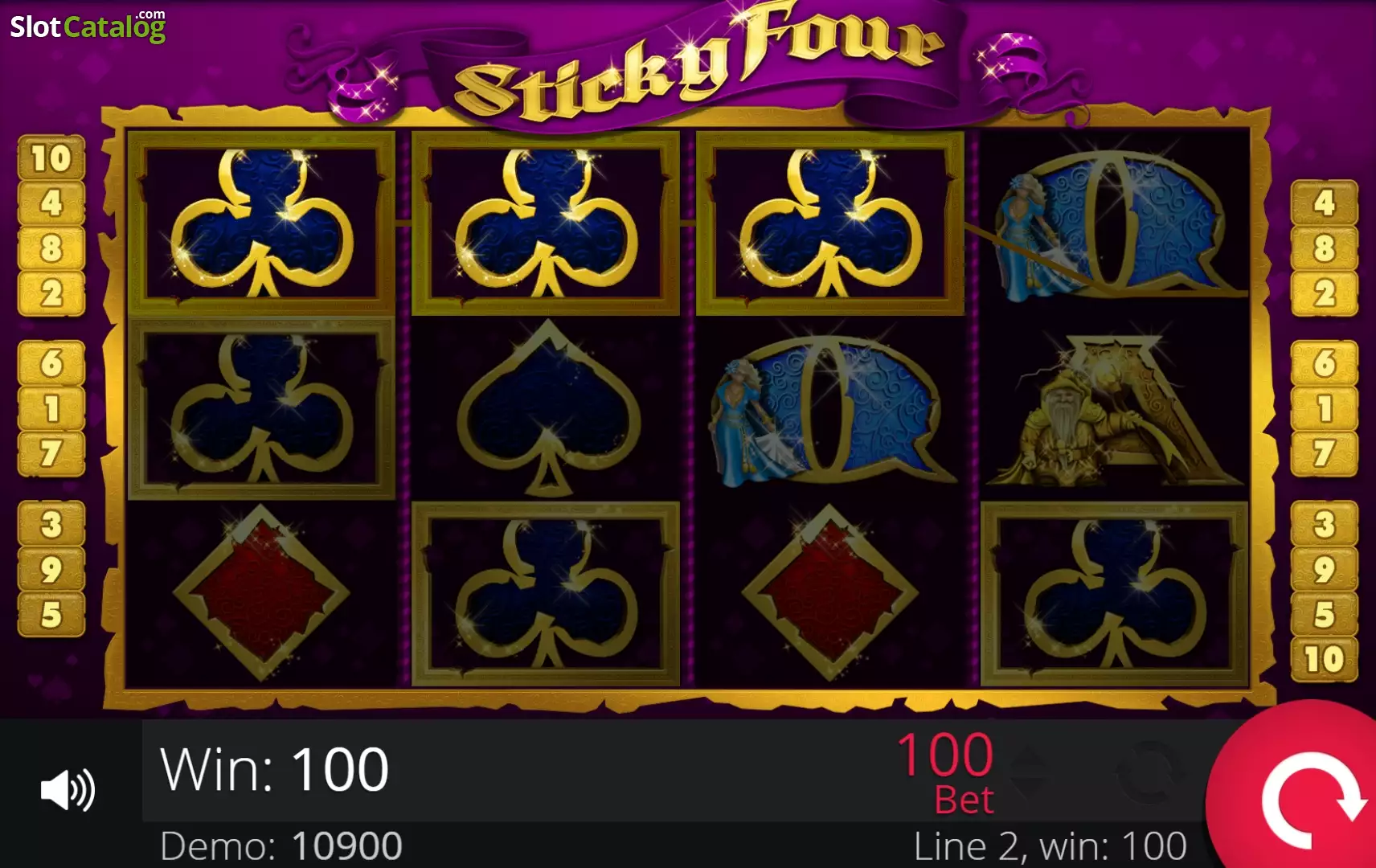The width and height of the screenshot is (1376, 868).
Task: Toggle the dimmed autoplay circular arrows icon
Action: pos(1150,772)
